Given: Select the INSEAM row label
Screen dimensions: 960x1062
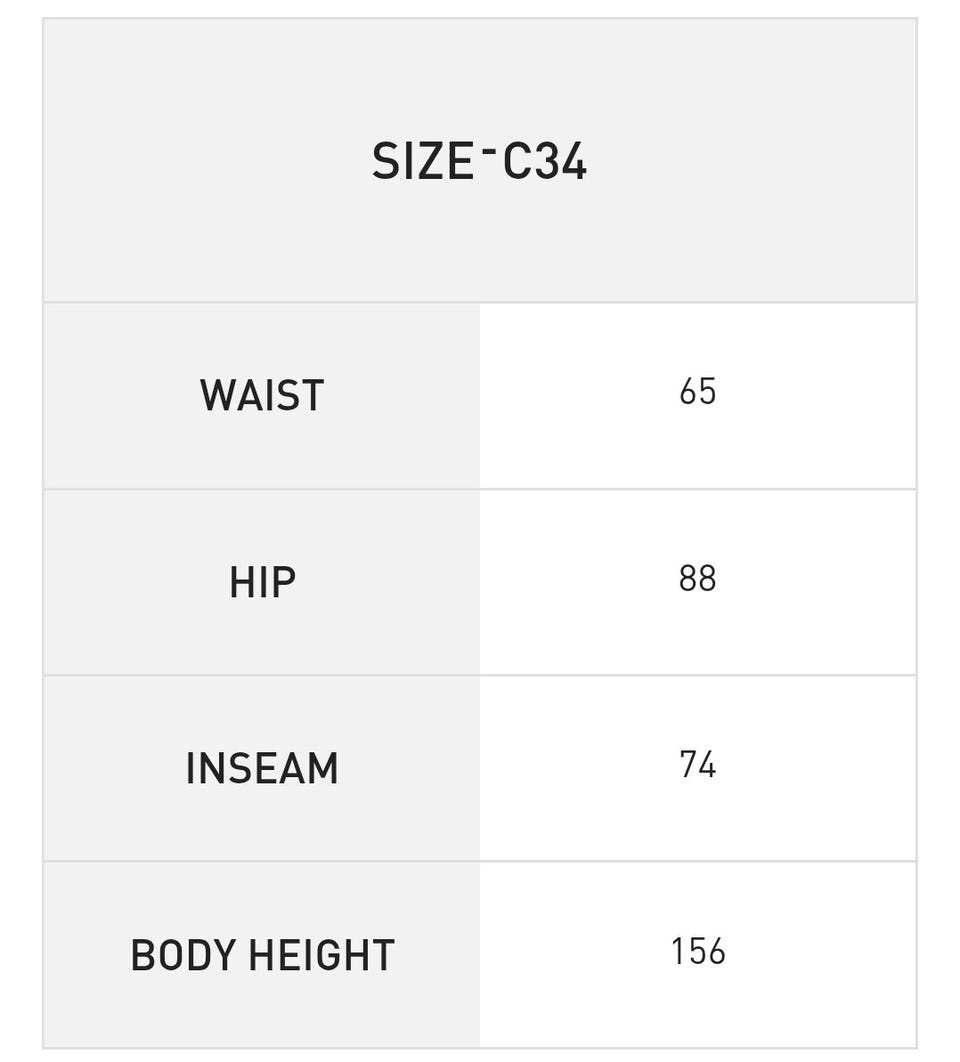Looking at the screenshot, I should pyautogui.click(x=262, y=768).
